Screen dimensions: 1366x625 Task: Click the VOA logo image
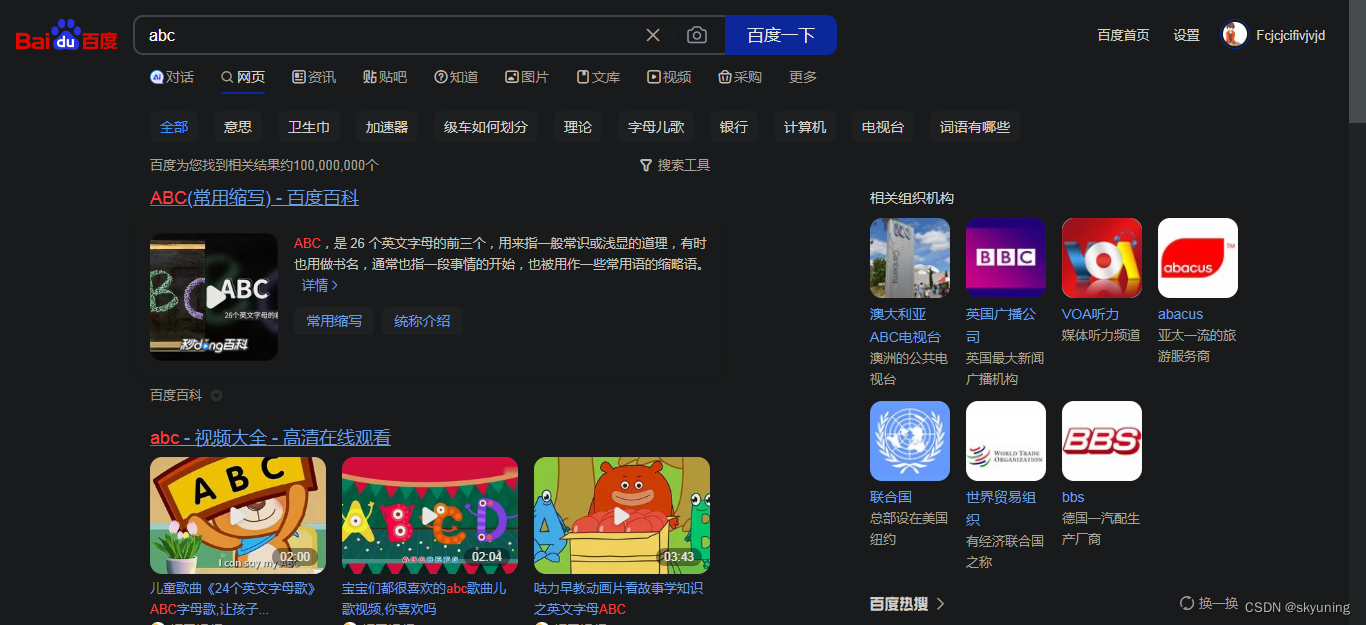[1102, 258]
